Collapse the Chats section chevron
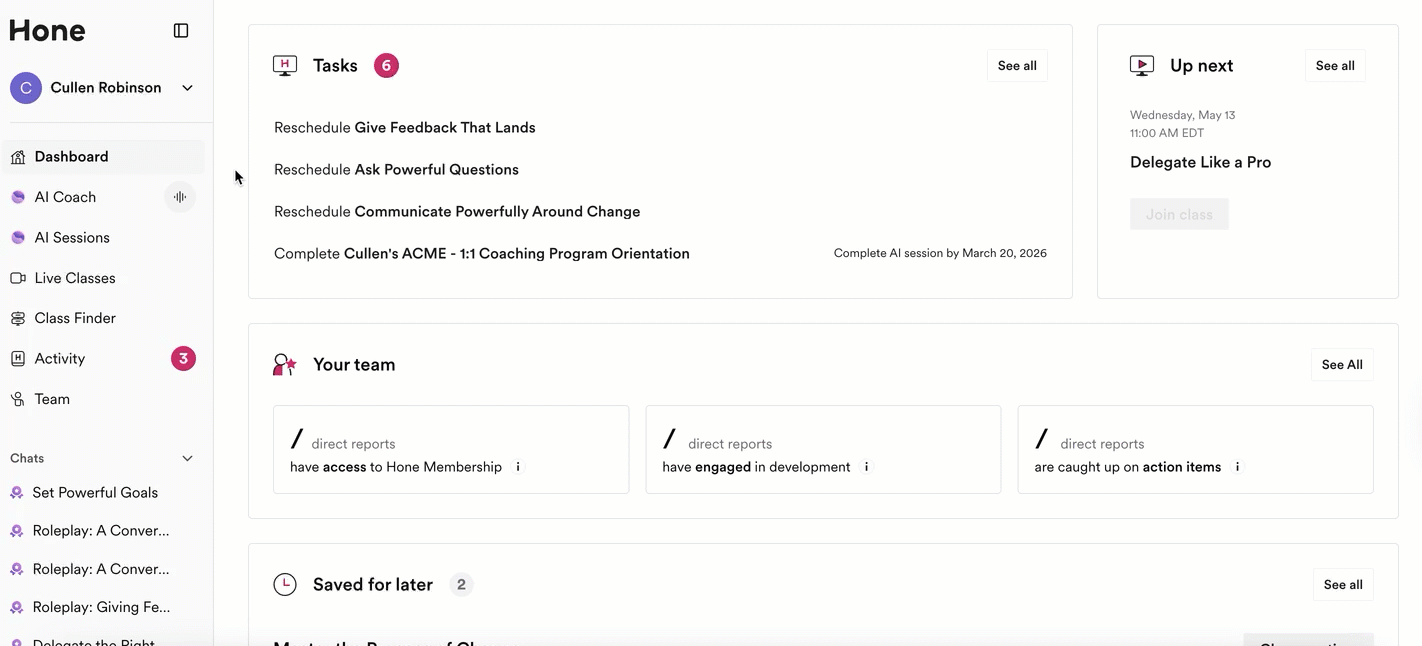The height and width of the screenshot is (646, 1422). [187, 458]
